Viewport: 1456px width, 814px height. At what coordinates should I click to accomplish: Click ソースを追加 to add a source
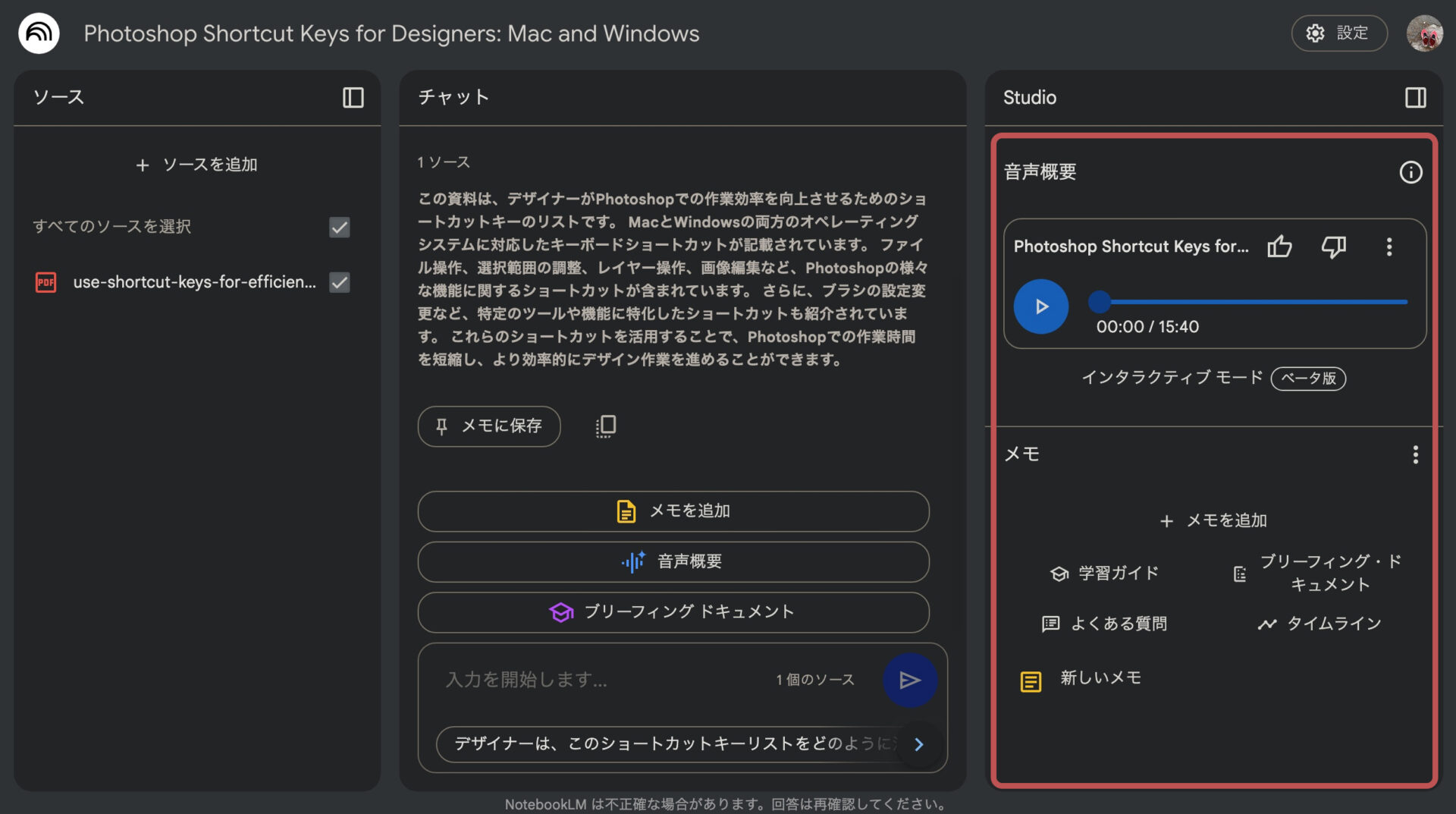[x=196, y=165]
